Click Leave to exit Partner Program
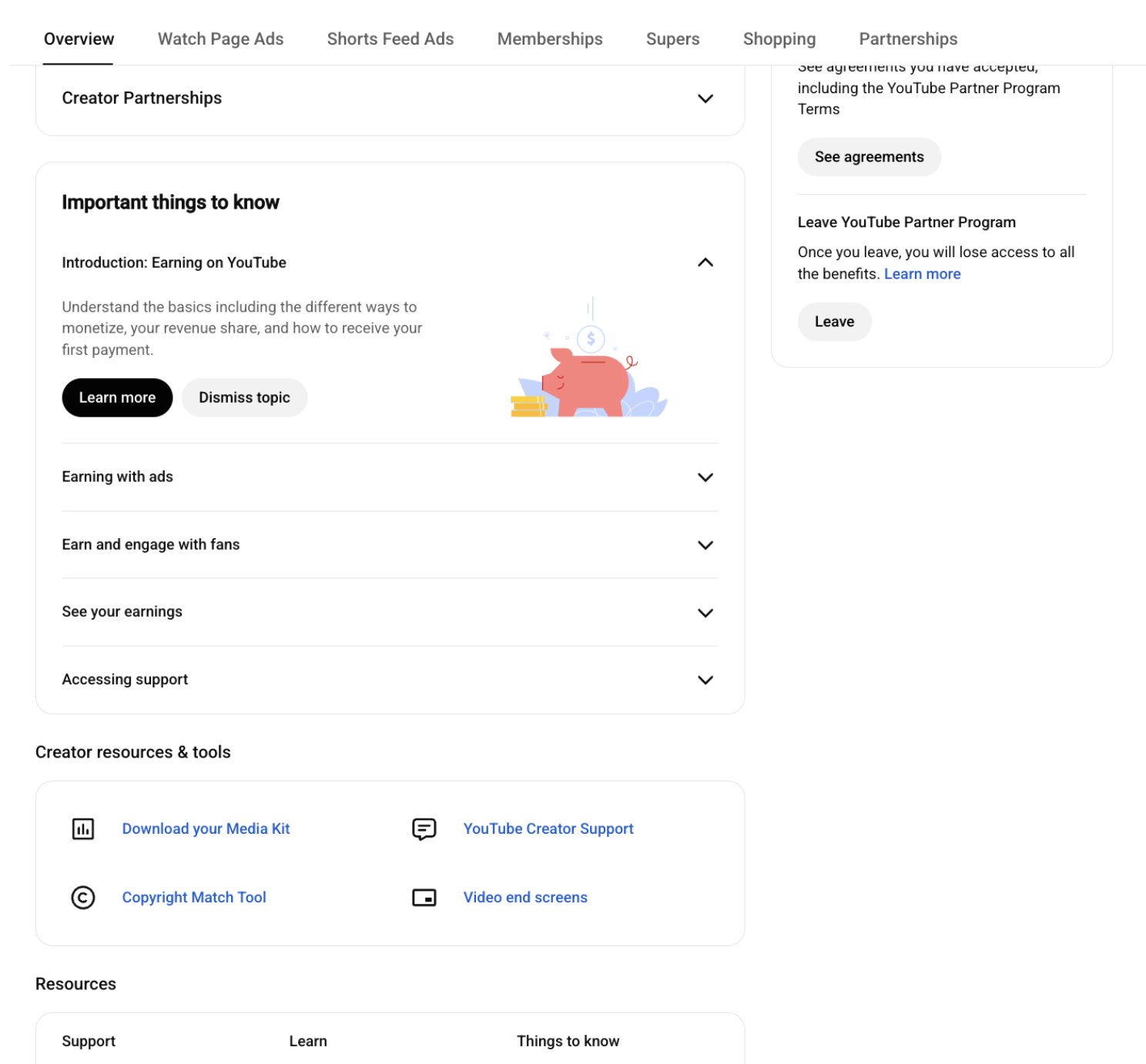The height and width of the screenshot is (1064, 1146). 834,322
